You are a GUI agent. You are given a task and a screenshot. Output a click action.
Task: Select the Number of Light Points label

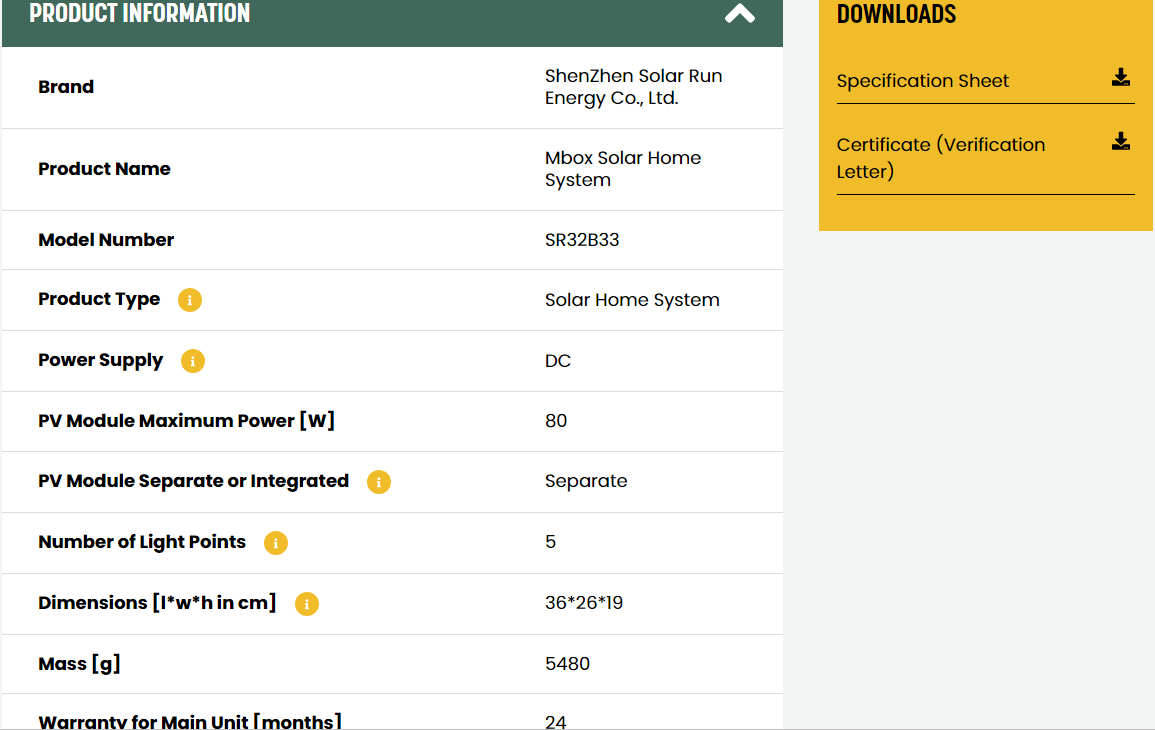[x=142, y=542]
